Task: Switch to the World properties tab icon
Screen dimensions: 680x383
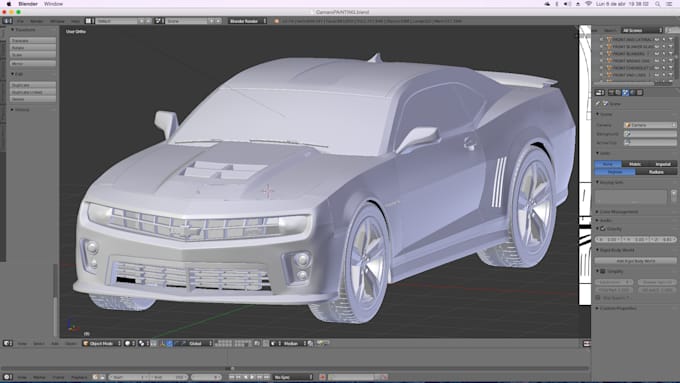Action: (x=632, y=92)
